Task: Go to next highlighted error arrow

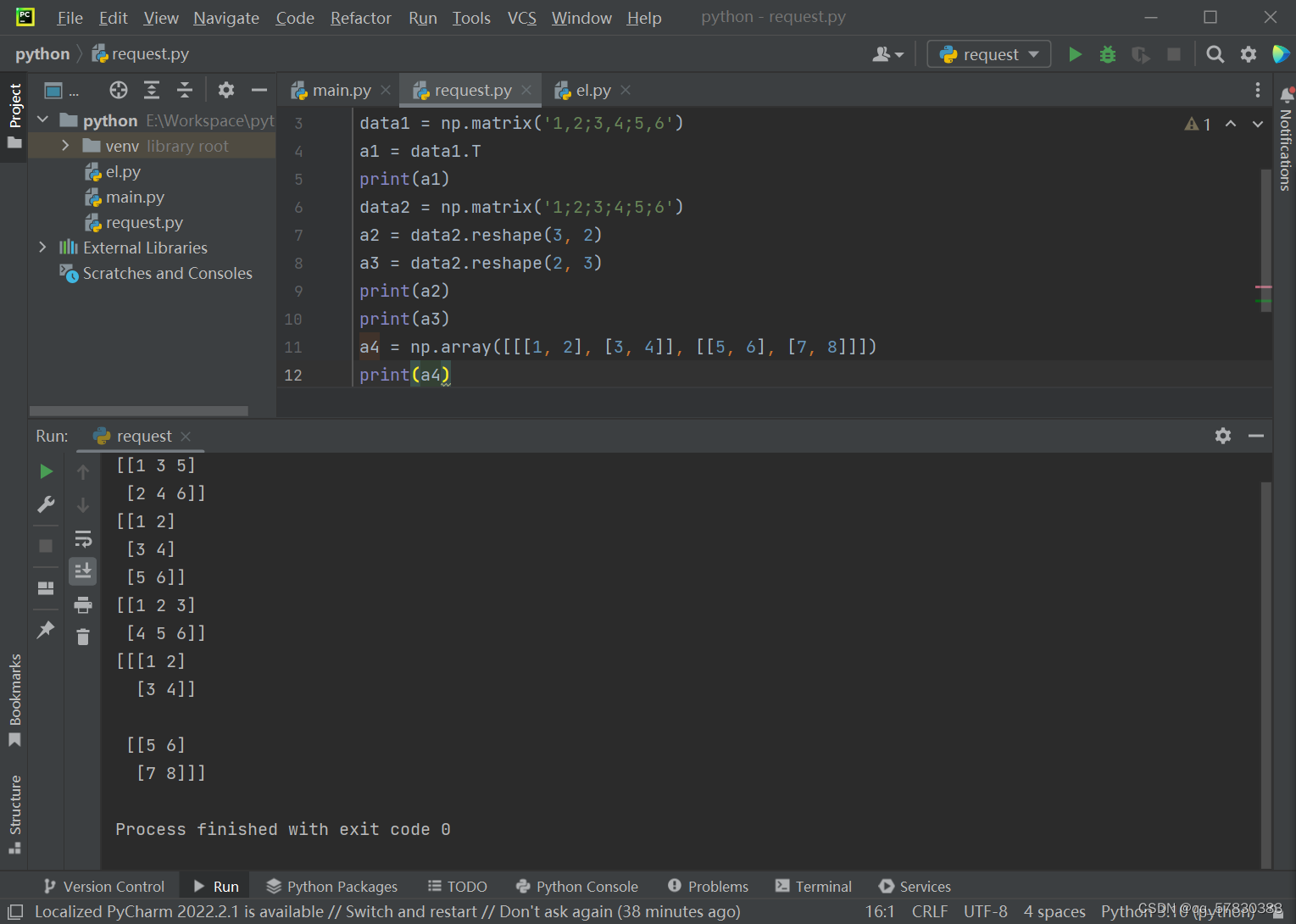Action: [x=1258, y=124]
